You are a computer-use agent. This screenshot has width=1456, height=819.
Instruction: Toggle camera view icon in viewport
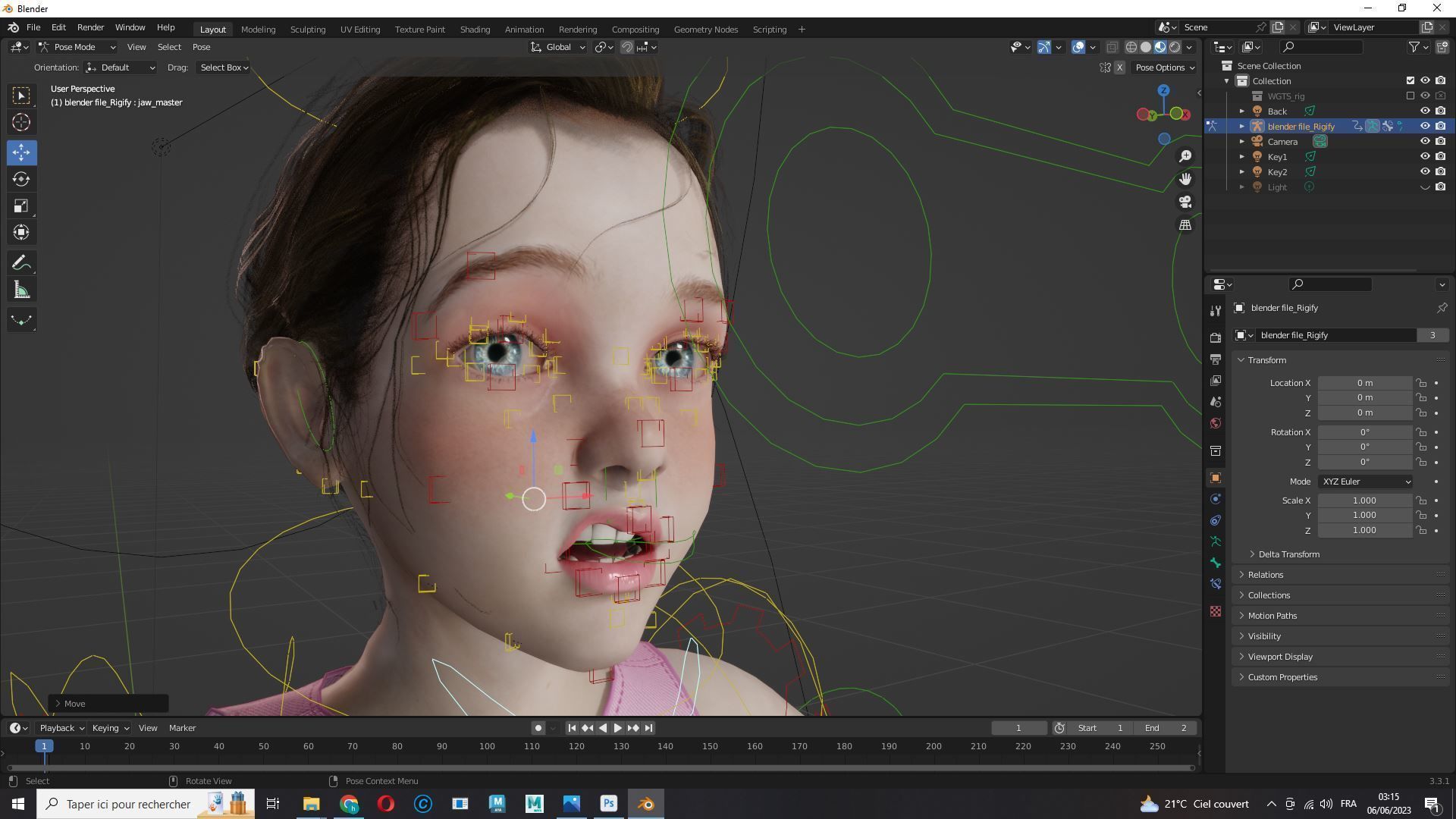1185,202
